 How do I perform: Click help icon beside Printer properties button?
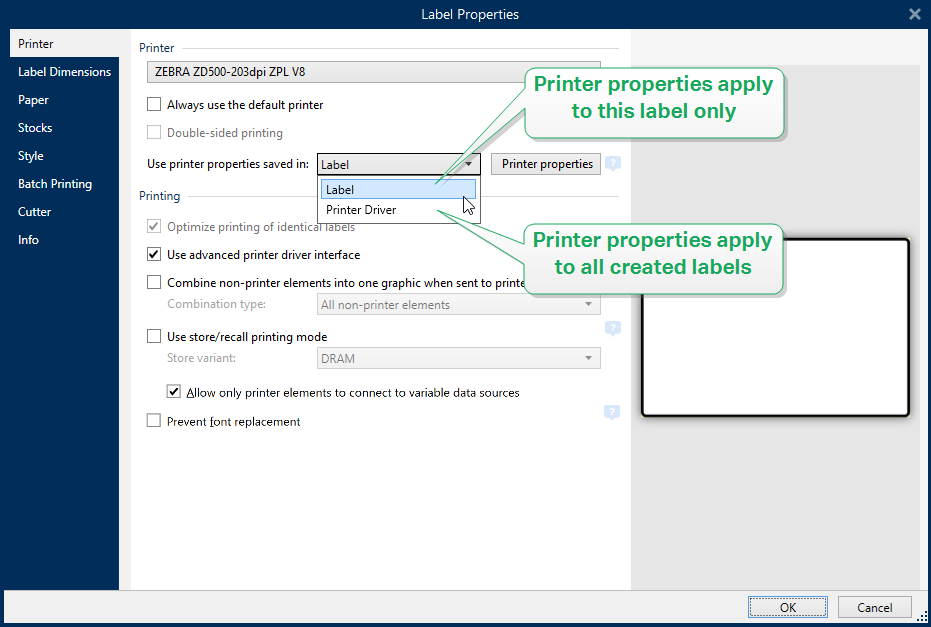613,164
